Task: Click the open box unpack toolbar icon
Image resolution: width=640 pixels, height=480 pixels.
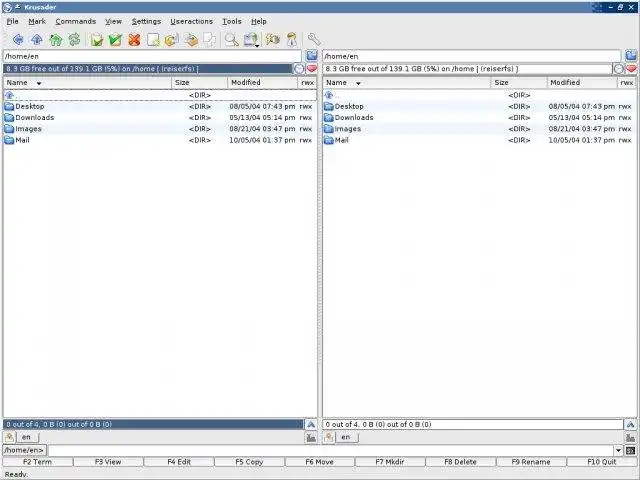Action: pos(191,40)
